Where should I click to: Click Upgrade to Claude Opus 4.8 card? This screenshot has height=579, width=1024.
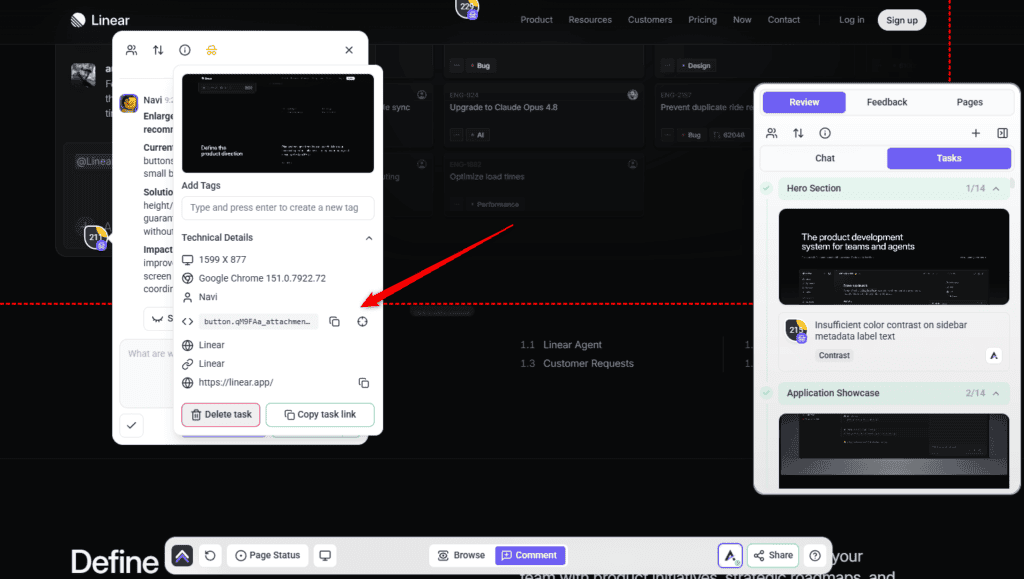pos(543,114)
